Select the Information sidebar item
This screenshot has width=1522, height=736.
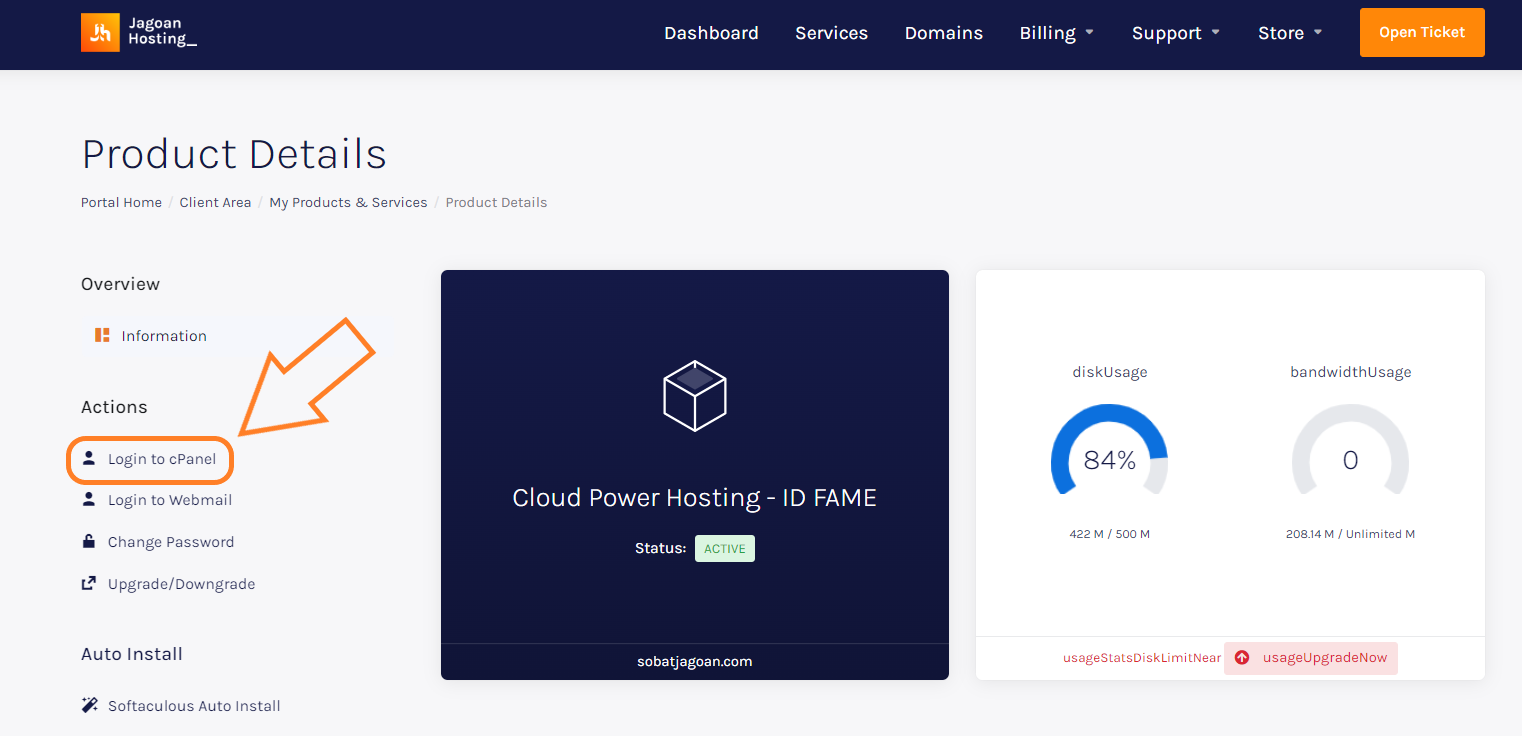[164, 336]
